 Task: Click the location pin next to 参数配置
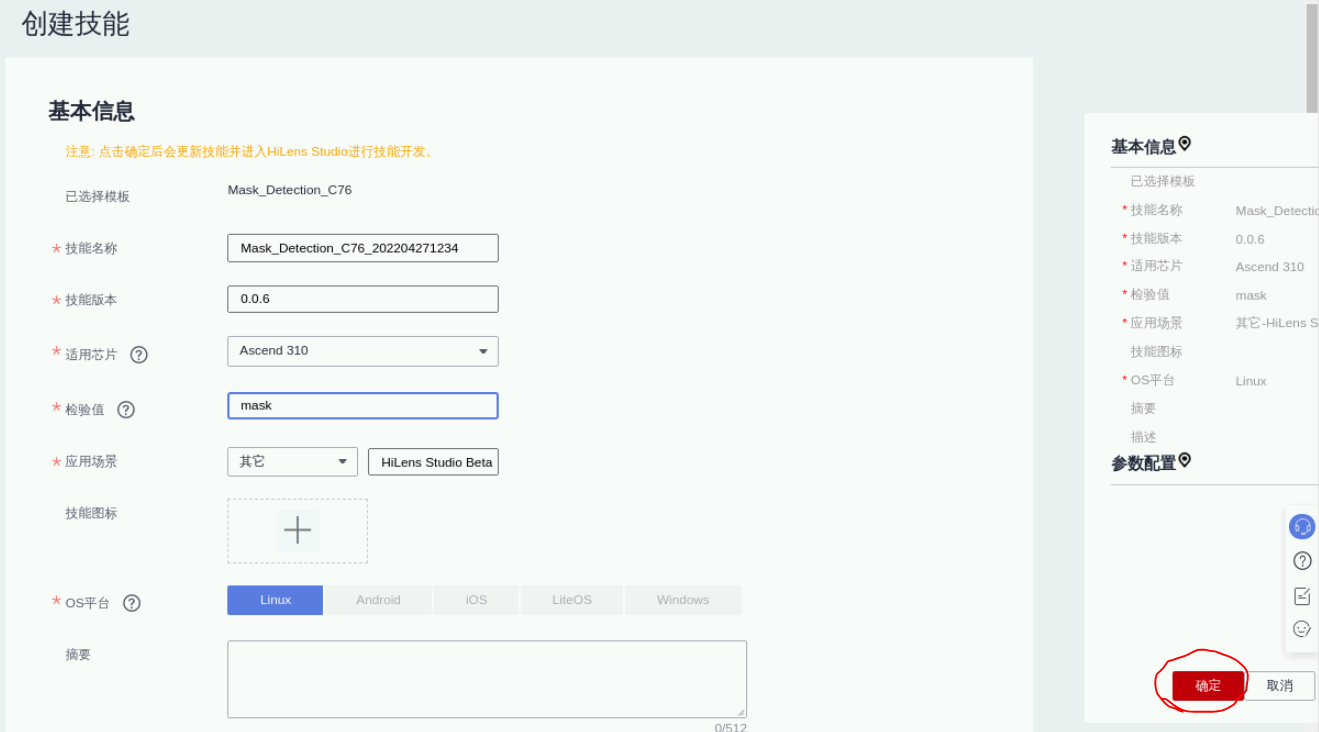point(1185,460)
